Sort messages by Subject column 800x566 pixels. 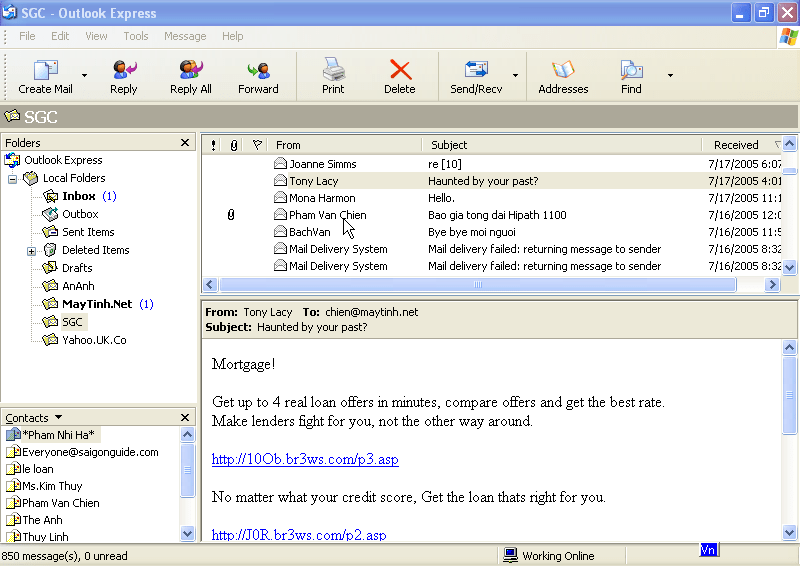(562, 145)
